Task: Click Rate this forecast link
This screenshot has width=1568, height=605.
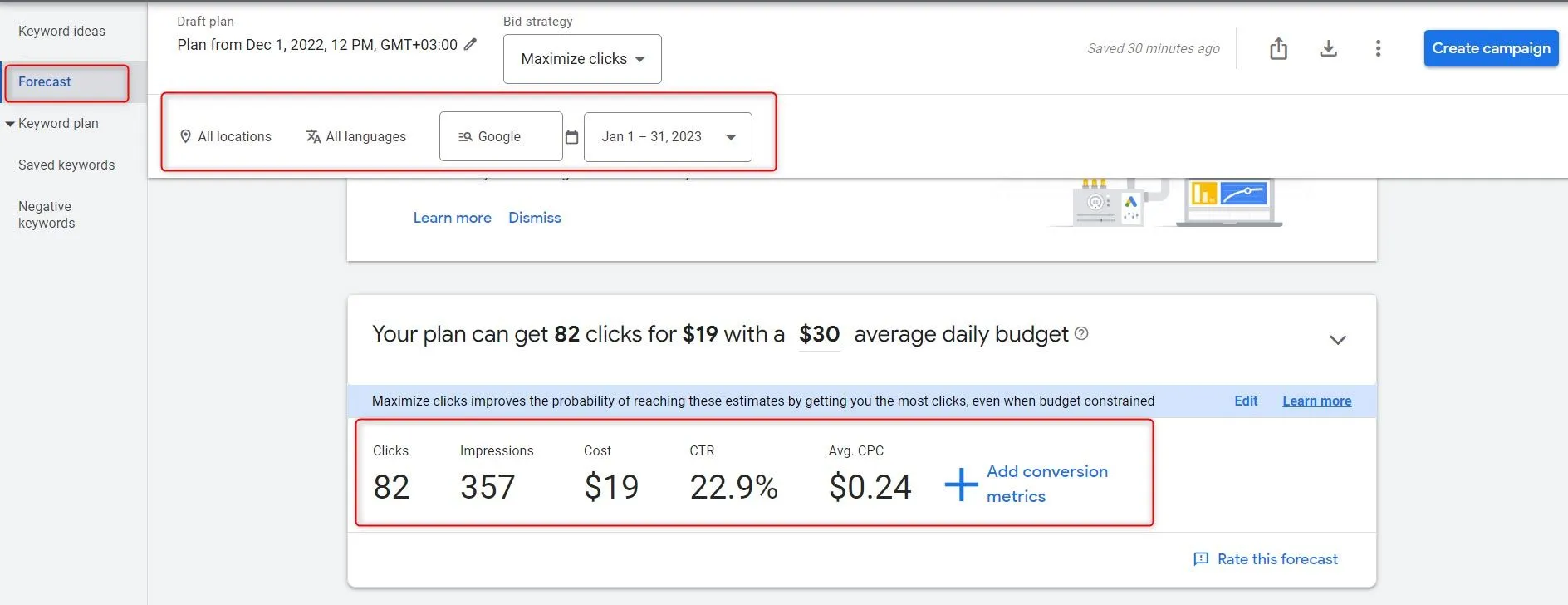Action: point(1277,559)
